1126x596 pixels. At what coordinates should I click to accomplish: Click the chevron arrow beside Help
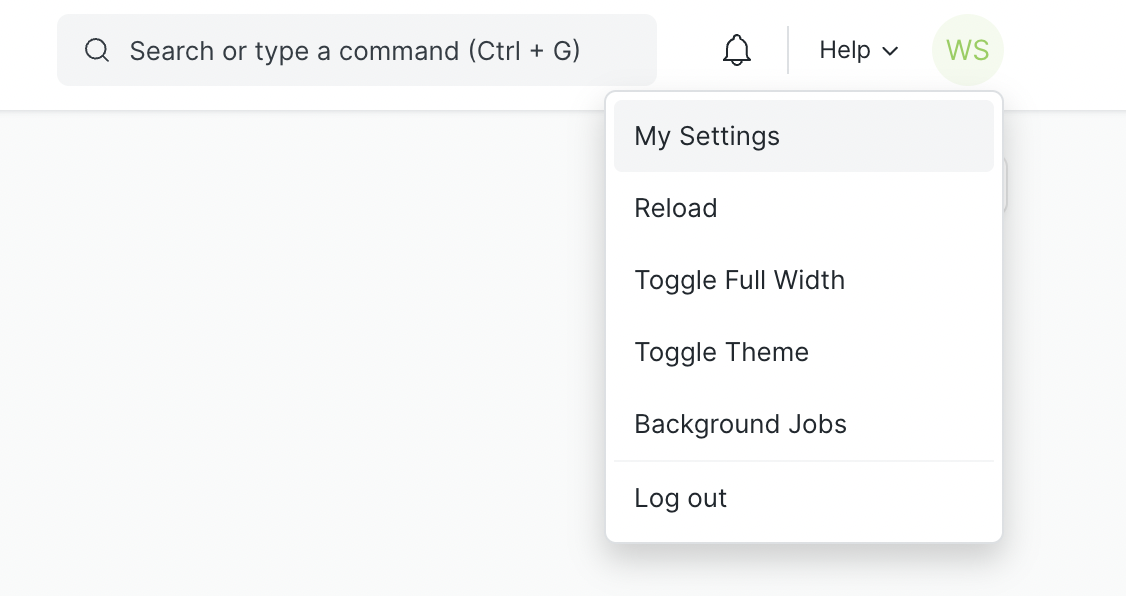pos(890,51)
